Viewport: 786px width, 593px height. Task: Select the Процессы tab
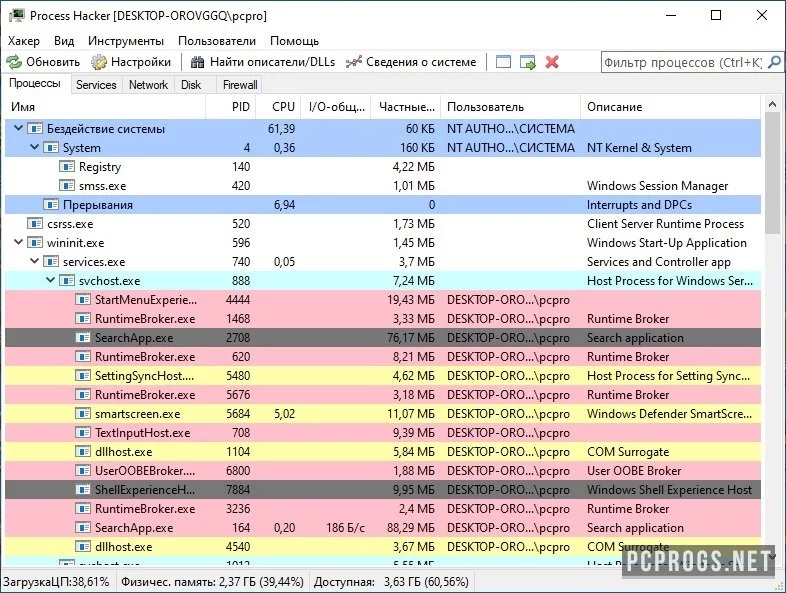point(35,83)
